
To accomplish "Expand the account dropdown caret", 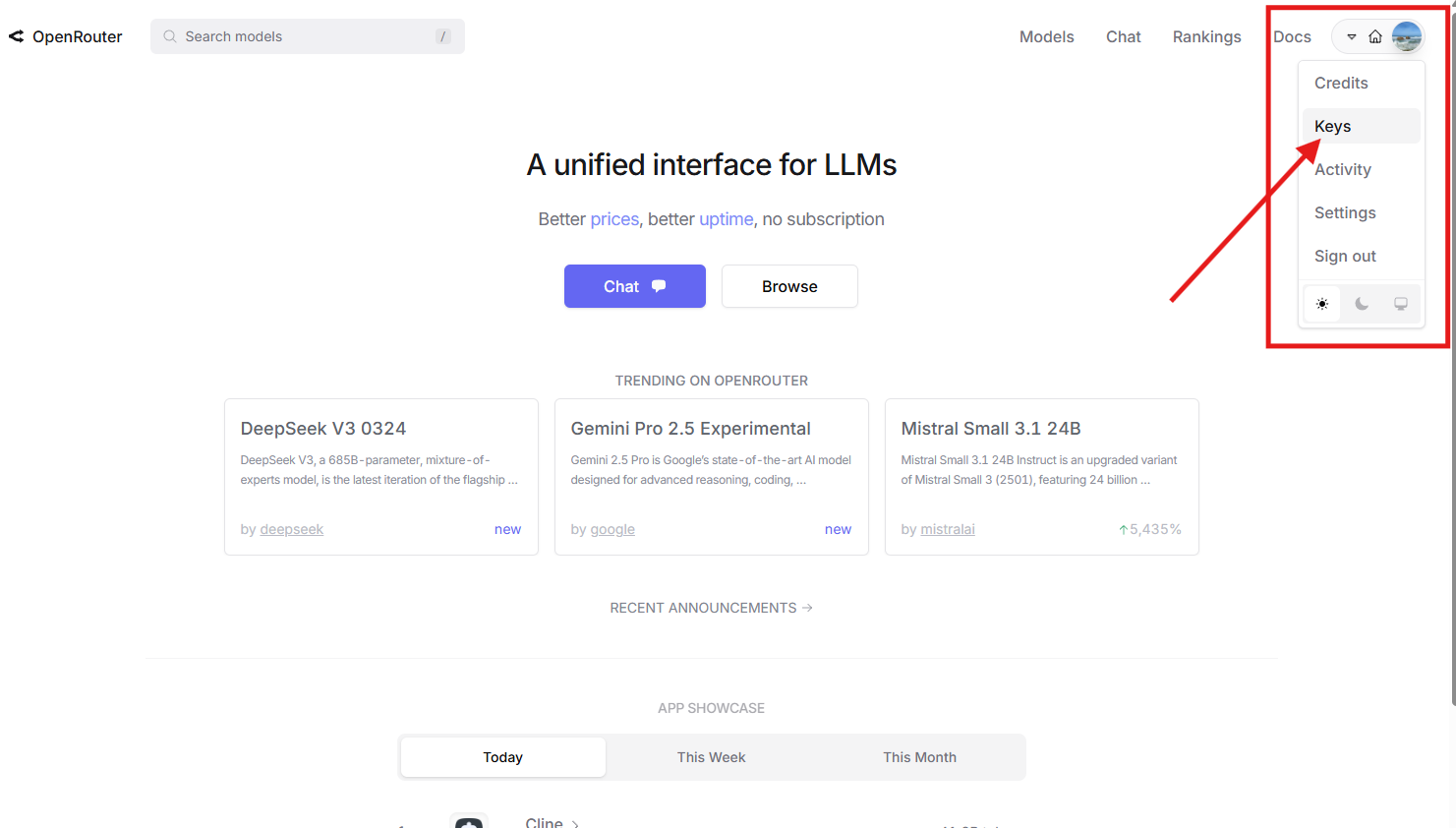I will click(1352, 36).
